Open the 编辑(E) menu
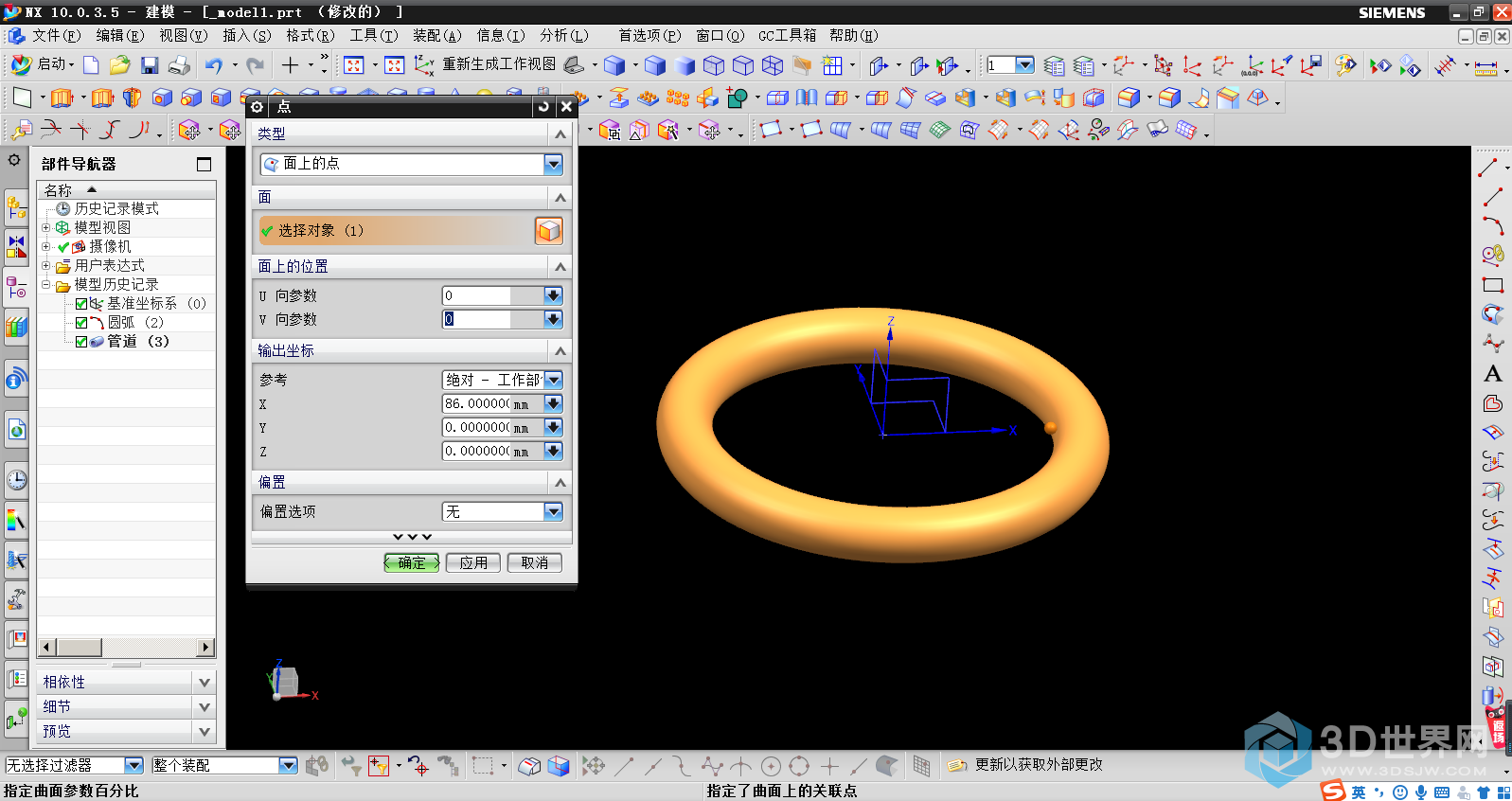1512x801 pixels. click(x=119, y=35)
